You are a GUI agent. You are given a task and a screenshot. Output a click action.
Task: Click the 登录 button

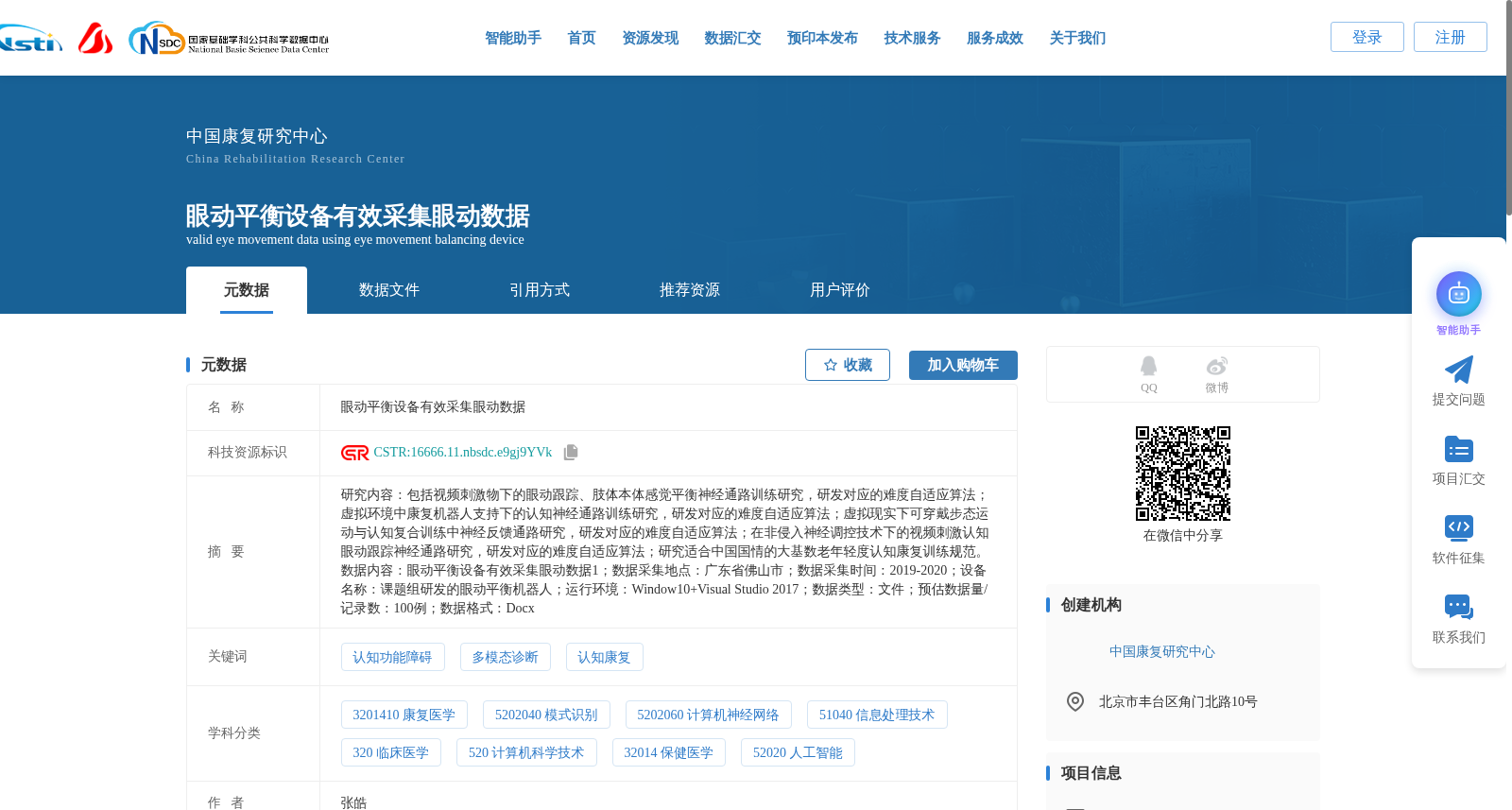(x=1367, y=37)
